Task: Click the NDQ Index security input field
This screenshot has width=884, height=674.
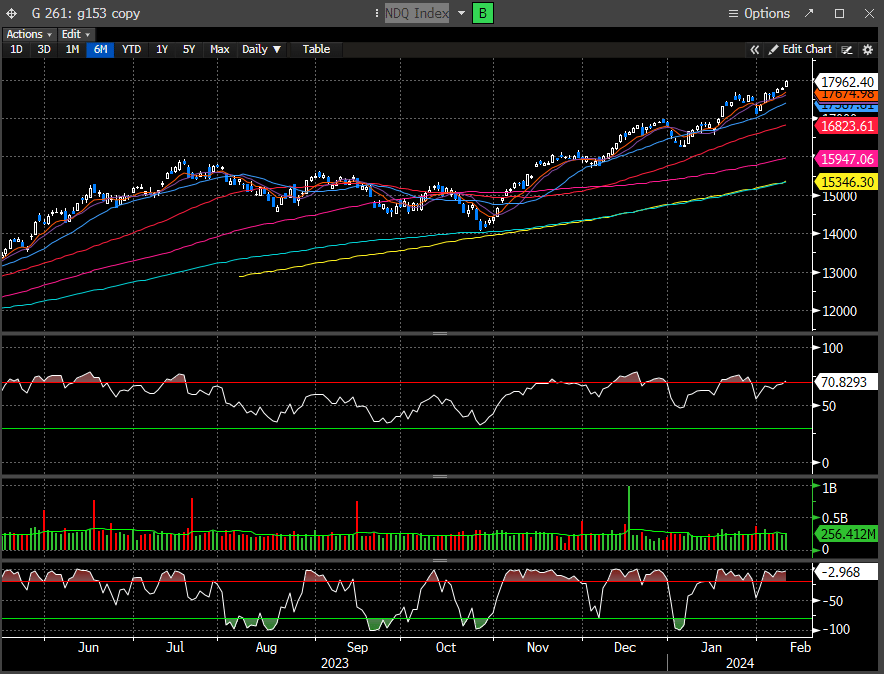Action: point(417,13)
